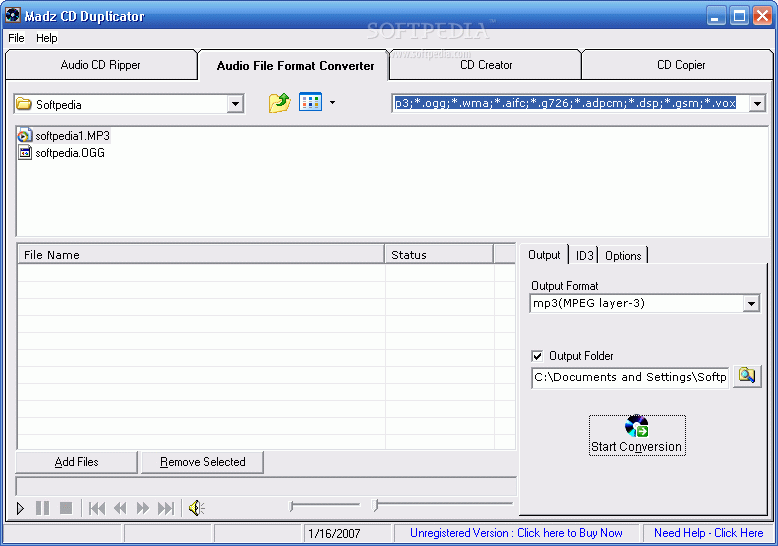Click the speaker volume icon
Image resolution: width=778 pixels, height=546 pixels.
point(196,508)
